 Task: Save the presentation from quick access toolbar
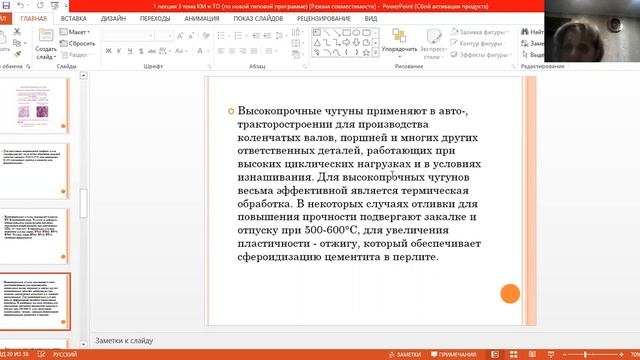6,6
